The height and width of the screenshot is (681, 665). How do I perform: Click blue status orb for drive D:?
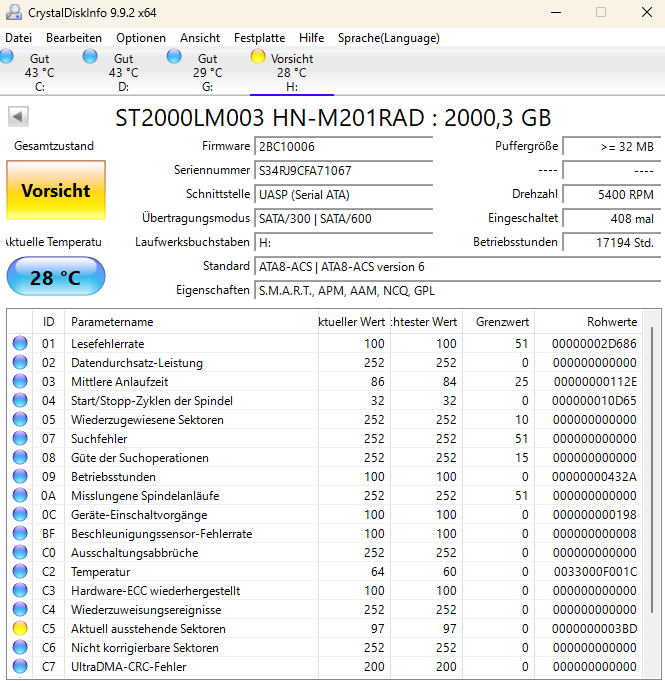(x=90, y=56)
